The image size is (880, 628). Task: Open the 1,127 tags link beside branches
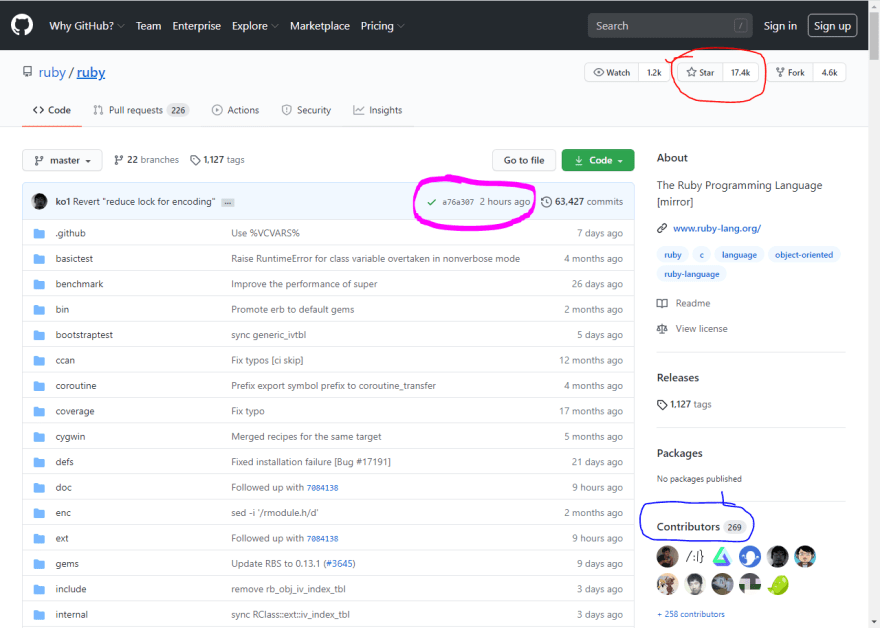[x=218, y=160]
